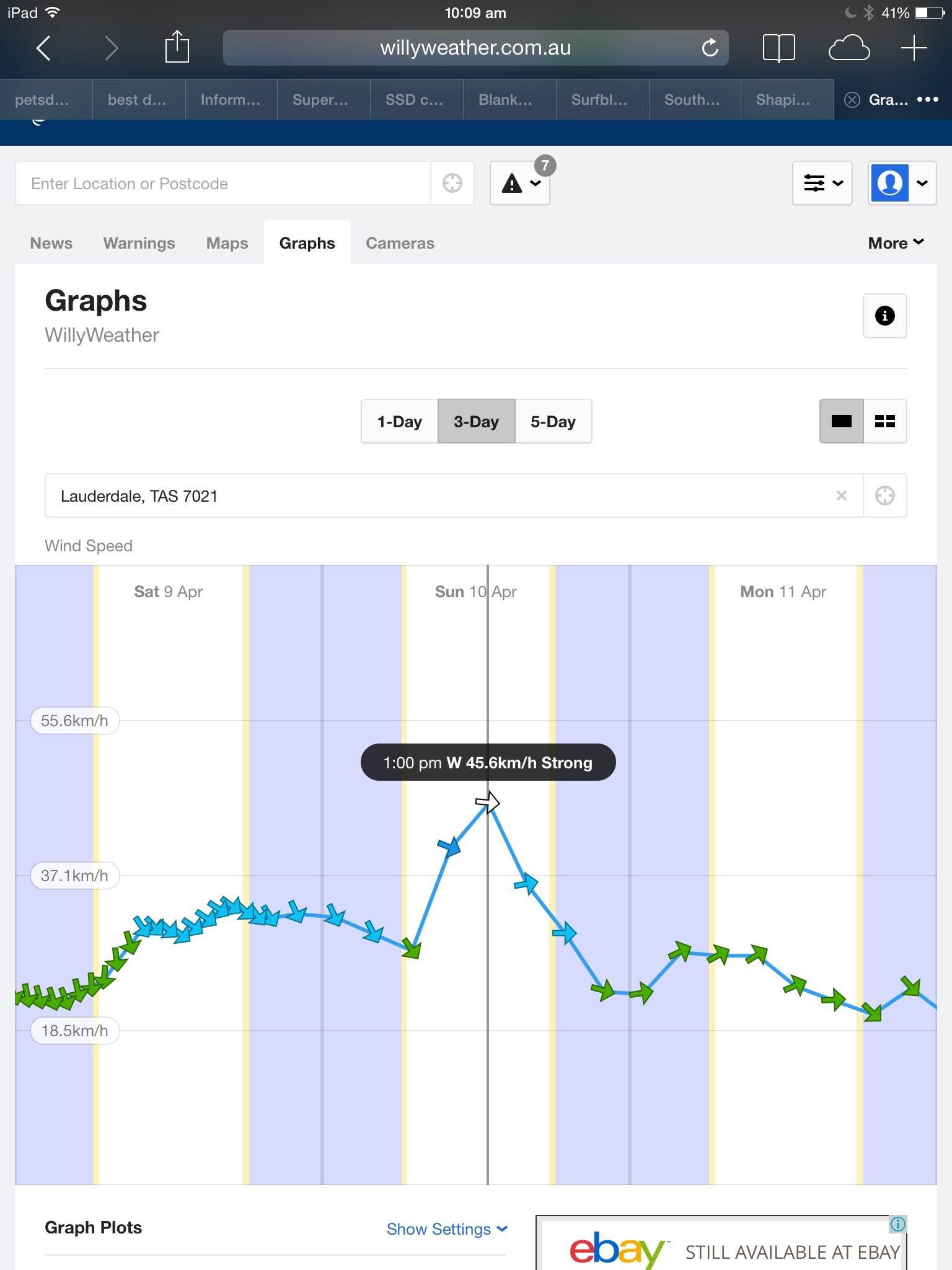
Task: Expand the More menu
Action: [x=896, y=243]
